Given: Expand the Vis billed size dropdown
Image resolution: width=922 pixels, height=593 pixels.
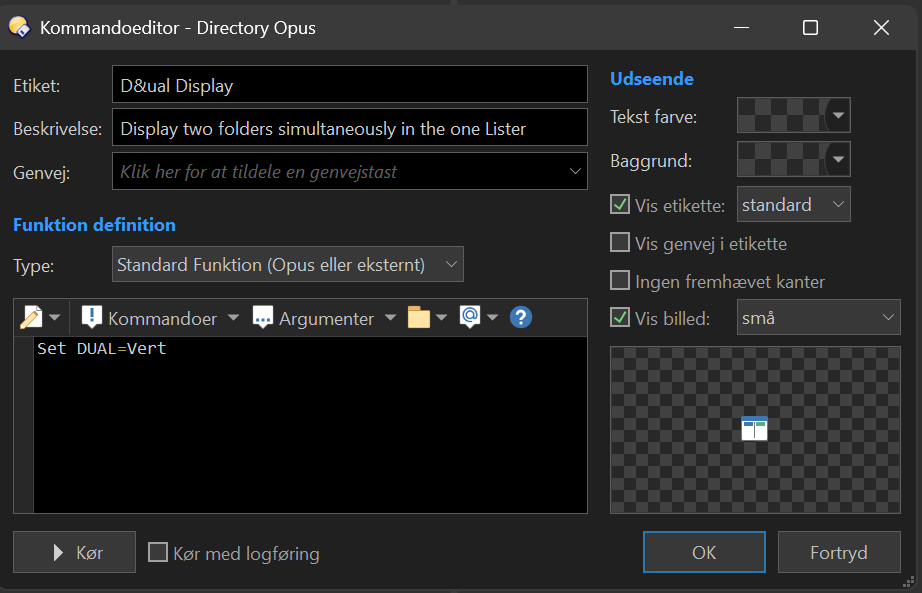Looking at the screenshot, I should pos(819,318).
